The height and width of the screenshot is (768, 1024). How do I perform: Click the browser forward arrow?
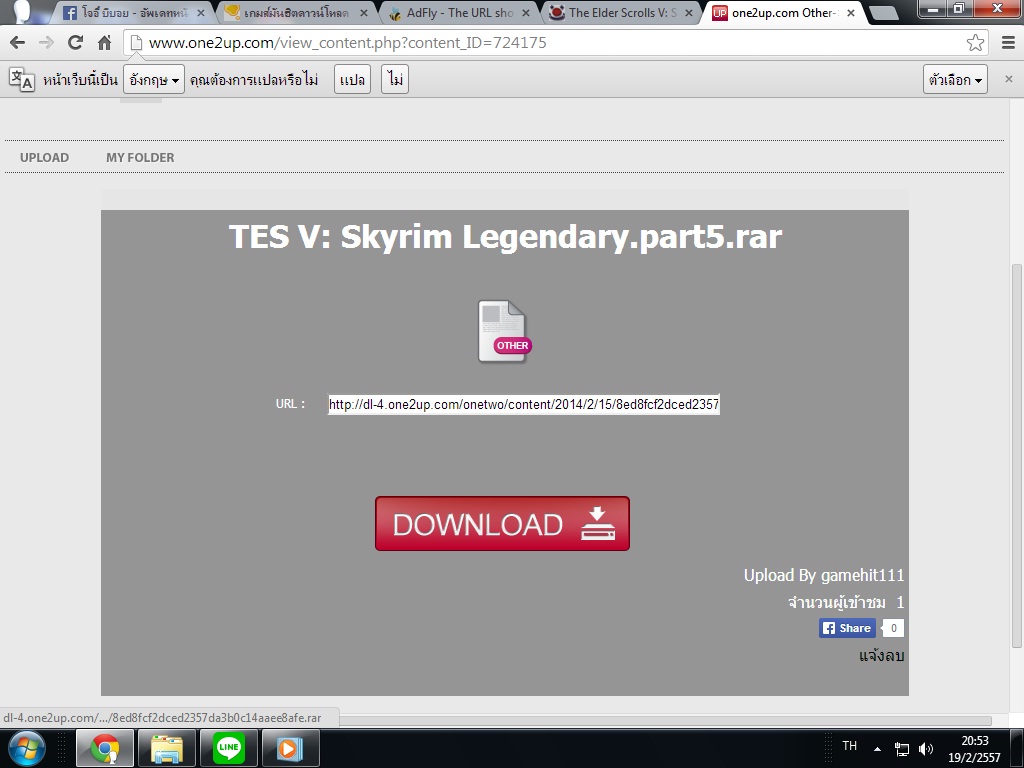point(46,43)
